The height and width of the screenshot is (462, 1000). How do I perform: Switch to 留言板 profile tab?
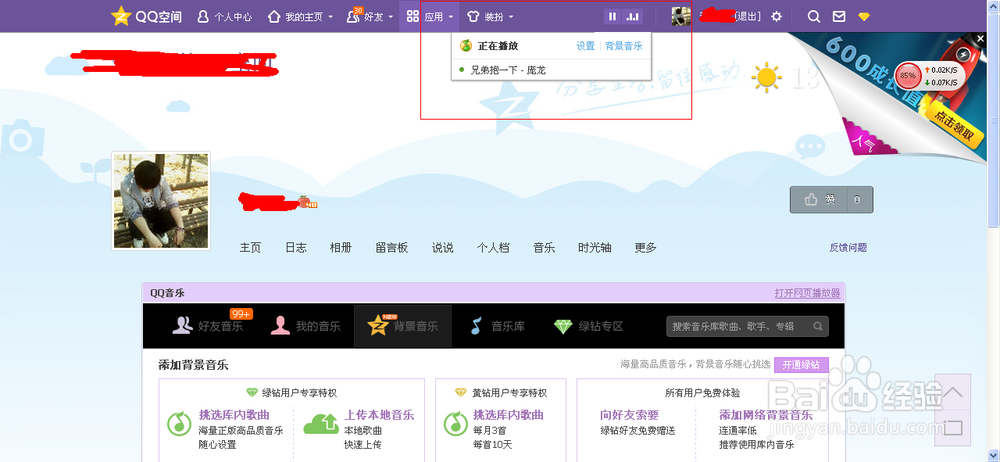pos(392,248)
